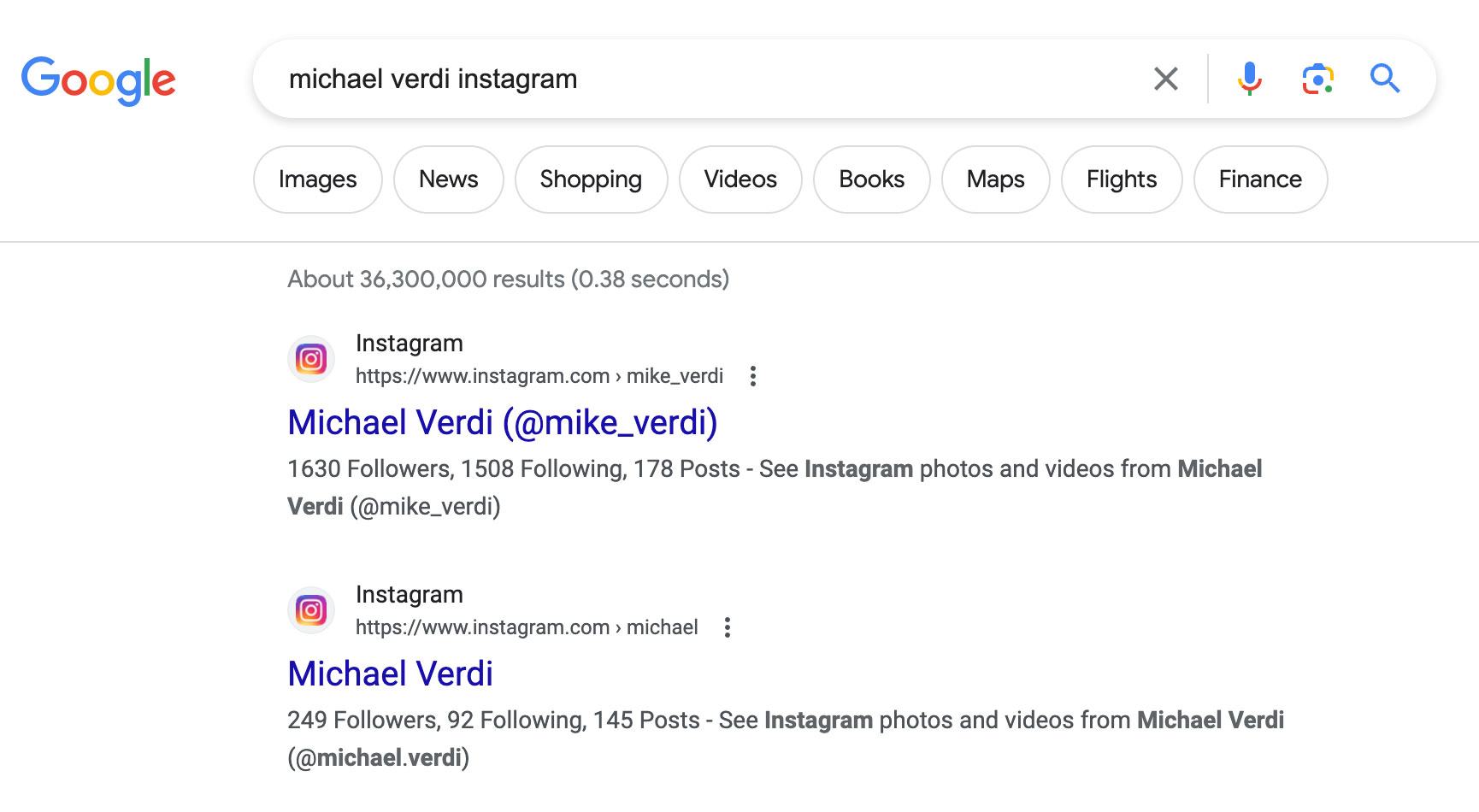The image size is (1479, 812).
Task: Open the Maps tab
Action: (995, 179)
